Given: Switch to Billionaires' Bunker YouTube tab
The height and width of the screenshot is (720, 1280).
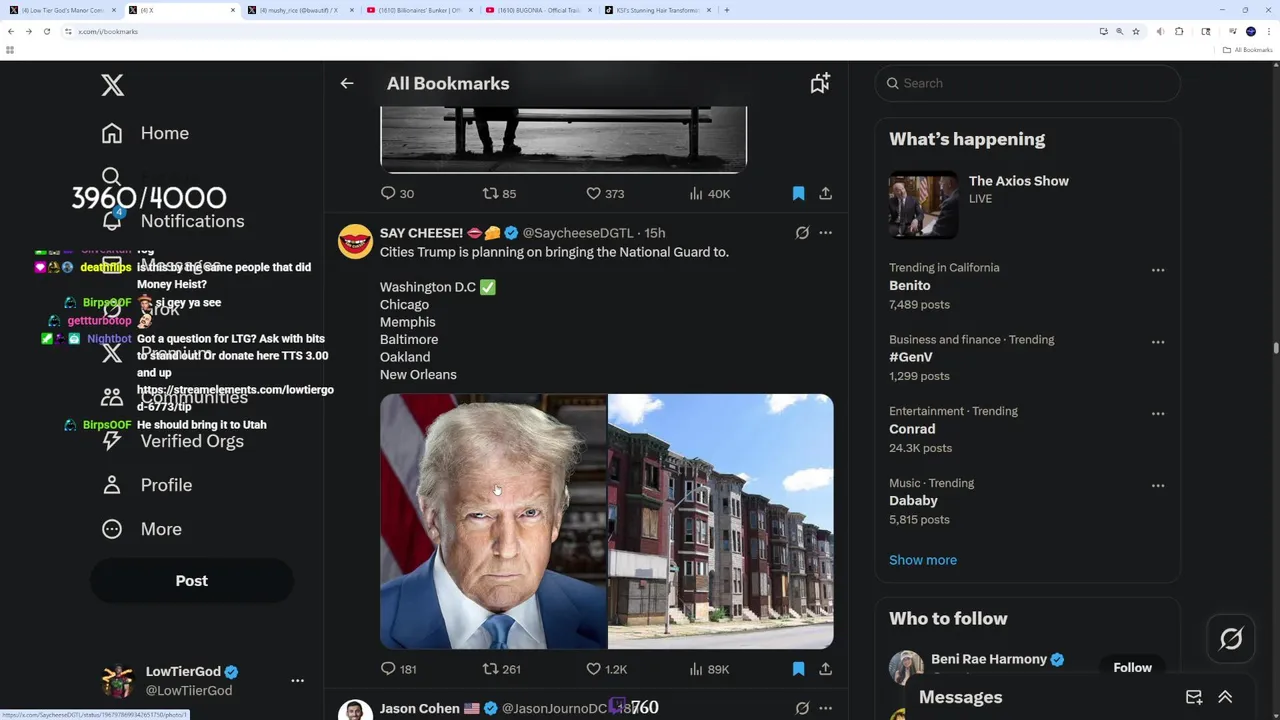Looking at the screenshot, I should coord(420,10).
